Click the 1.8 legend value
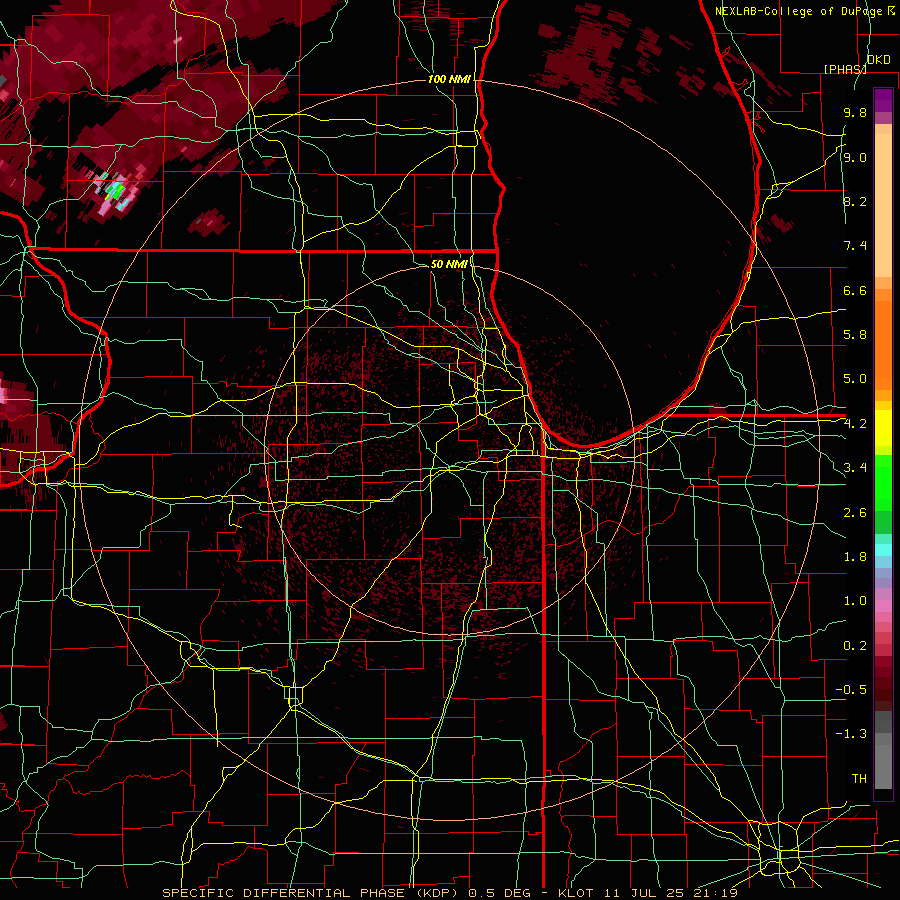The width and height of the screenshot is (900, 900). [x=855, y=557]
